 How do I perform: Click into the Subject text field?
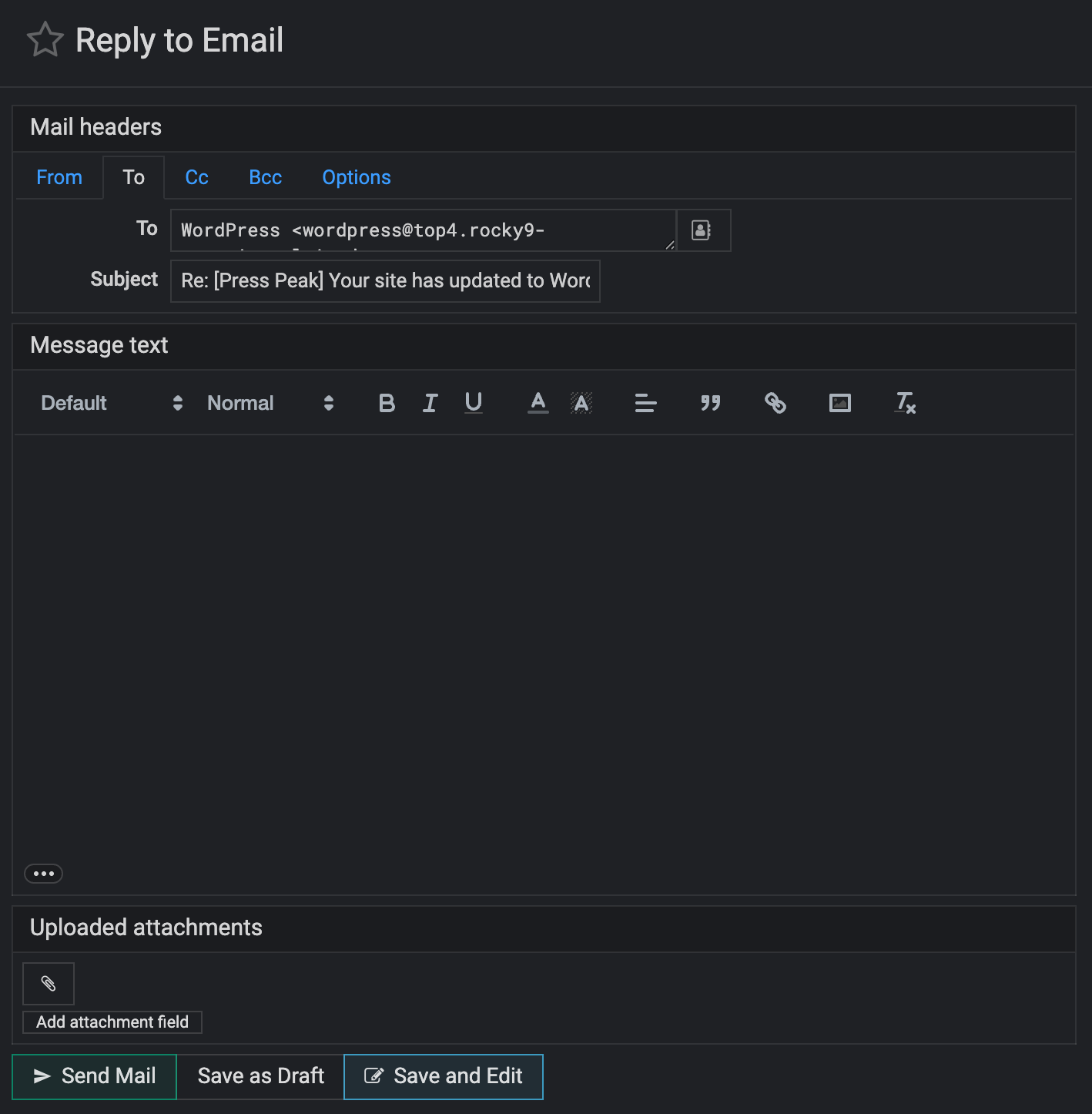click(385, 281)
